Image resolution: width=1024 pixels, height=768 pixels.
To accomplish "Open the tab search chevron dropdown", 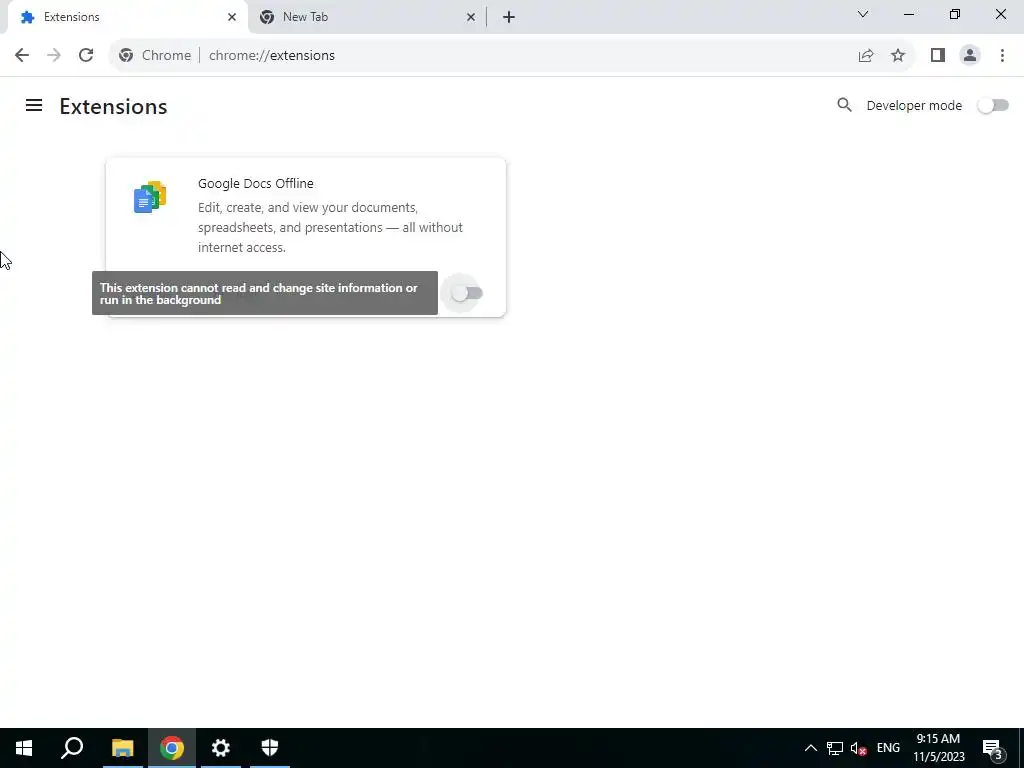I will [863, 14].
